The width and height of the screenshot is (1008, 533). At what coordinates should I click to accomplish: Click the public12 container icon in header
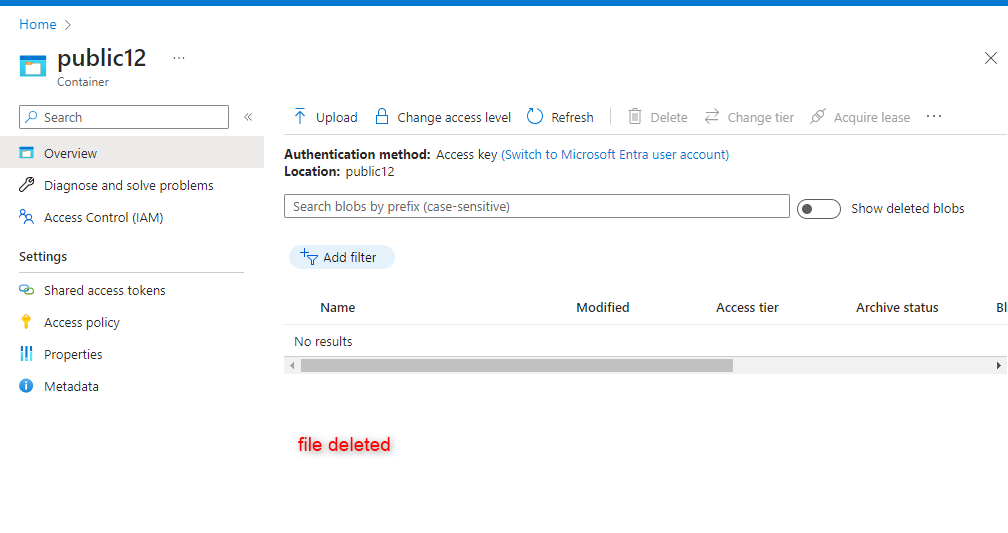33,66
